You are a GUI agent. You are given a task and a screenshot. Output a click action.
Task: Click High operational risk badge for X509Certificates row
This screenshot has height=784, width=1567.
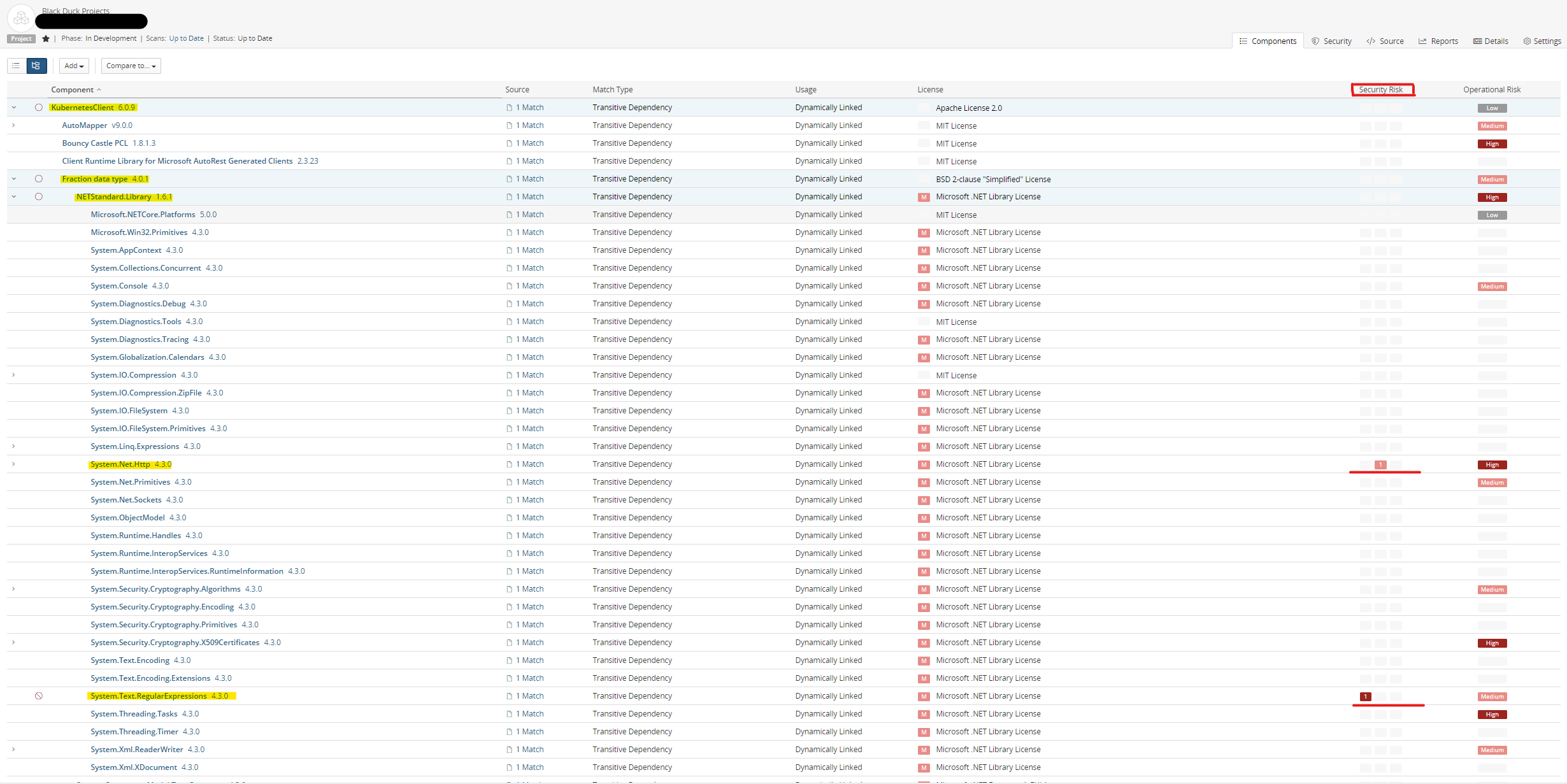click(1492, 643)
